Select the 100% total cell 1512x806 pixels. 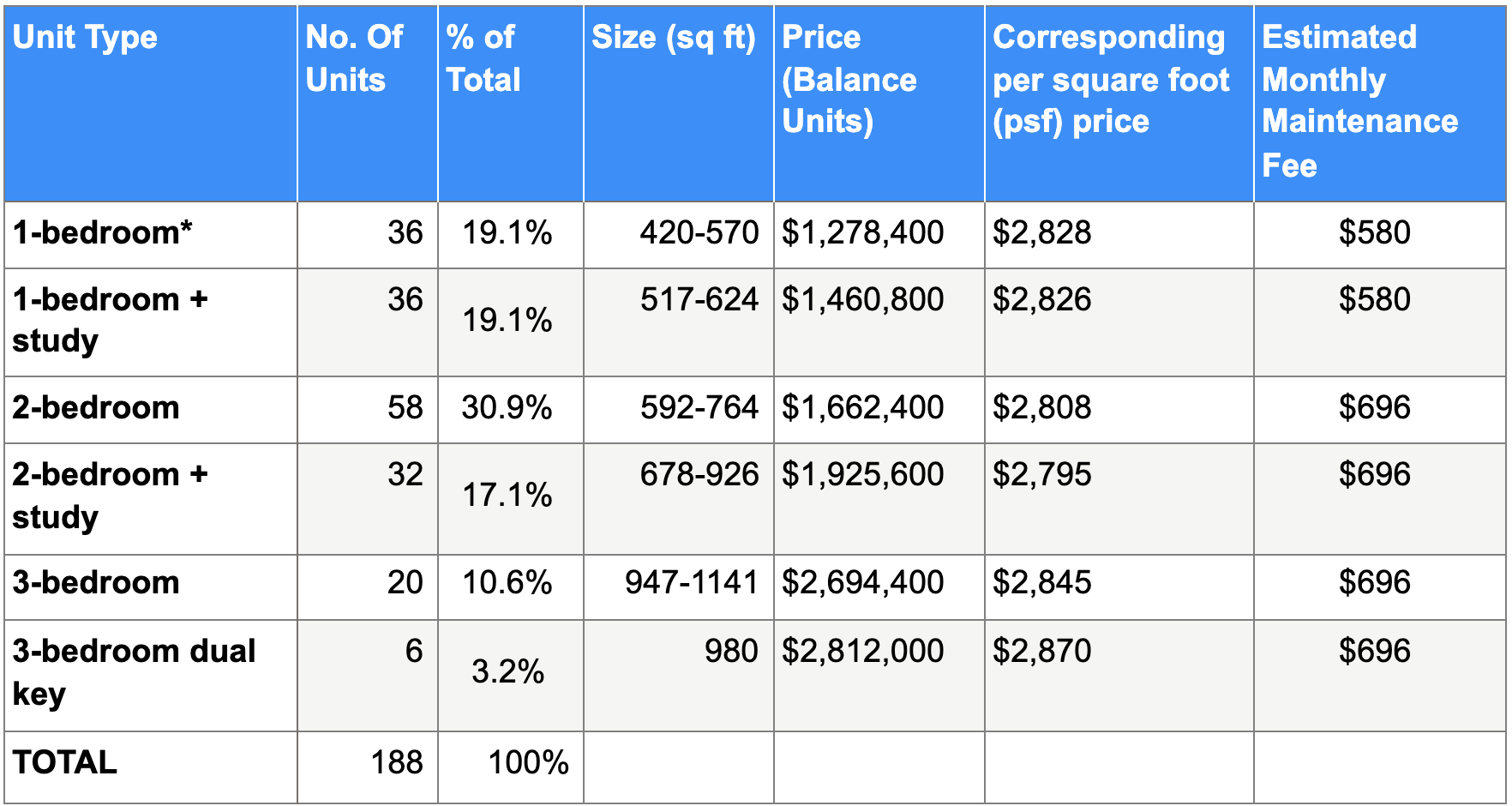click(528, 763)
